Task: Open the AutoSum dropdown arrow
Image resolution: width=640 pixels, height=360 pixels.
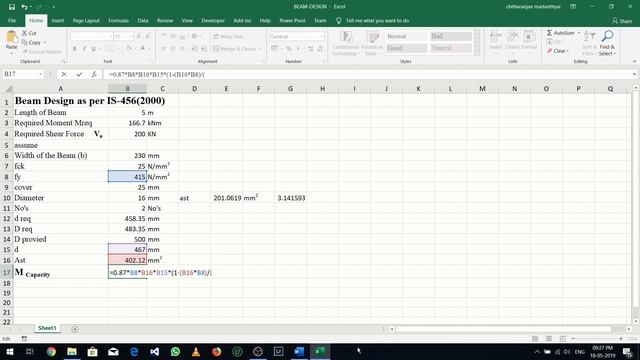Action: click(579, 33)
